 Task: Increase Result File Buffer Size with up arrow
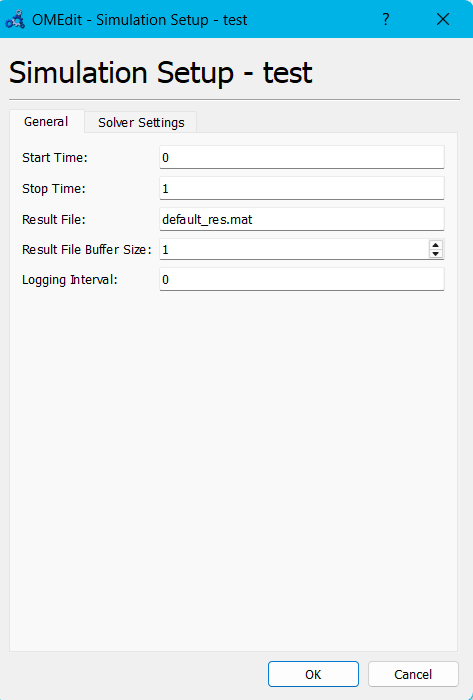(436, 245)
